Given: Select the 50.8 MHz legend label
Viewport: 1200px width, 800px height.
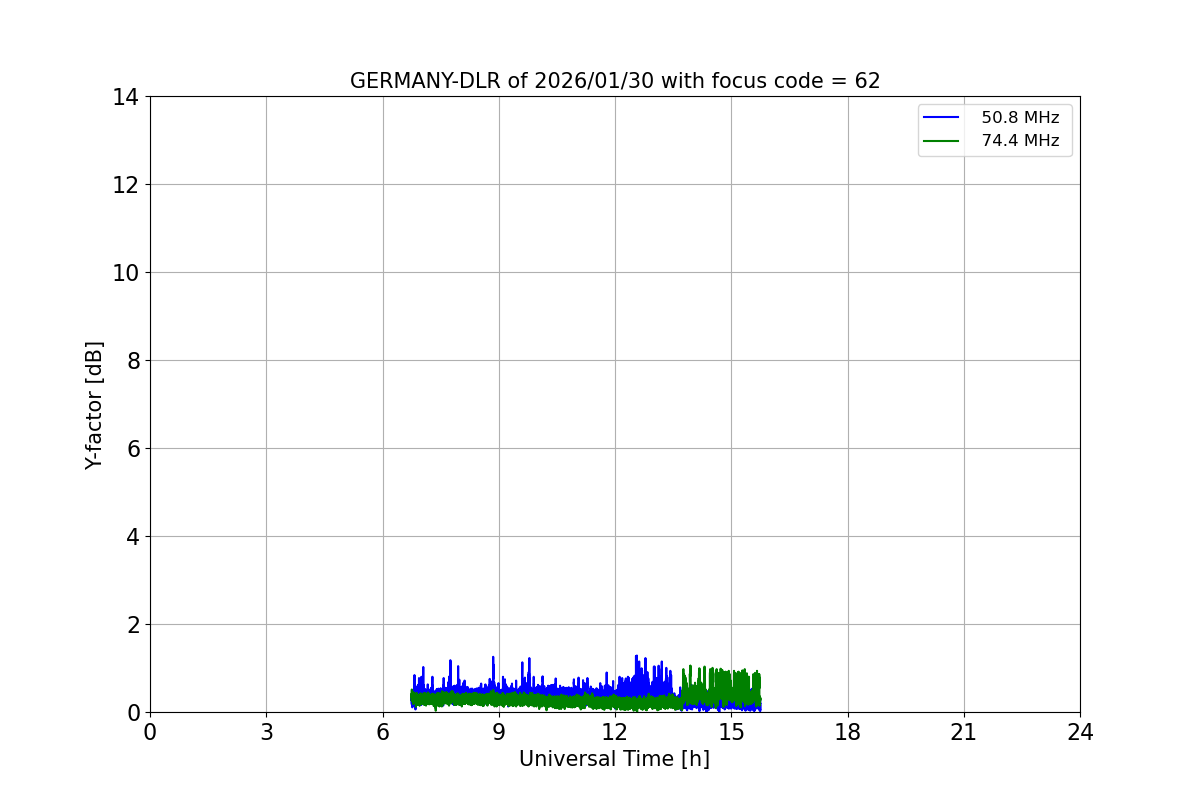Looking at the screenshot, I should pos(1020,118).
